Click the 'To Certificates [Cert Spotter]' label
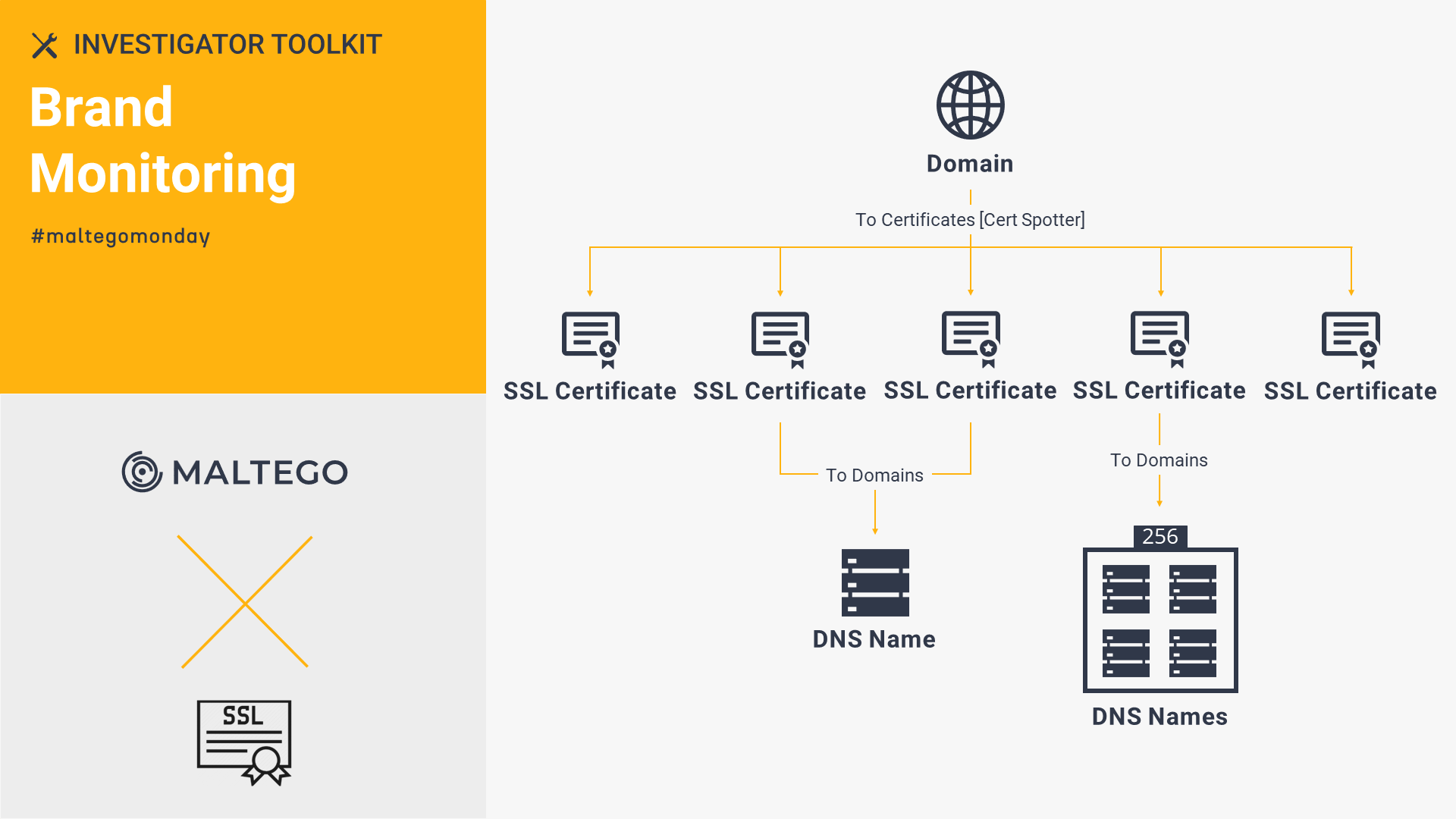Screen dimensions: 1456x819 click(970, 220)
